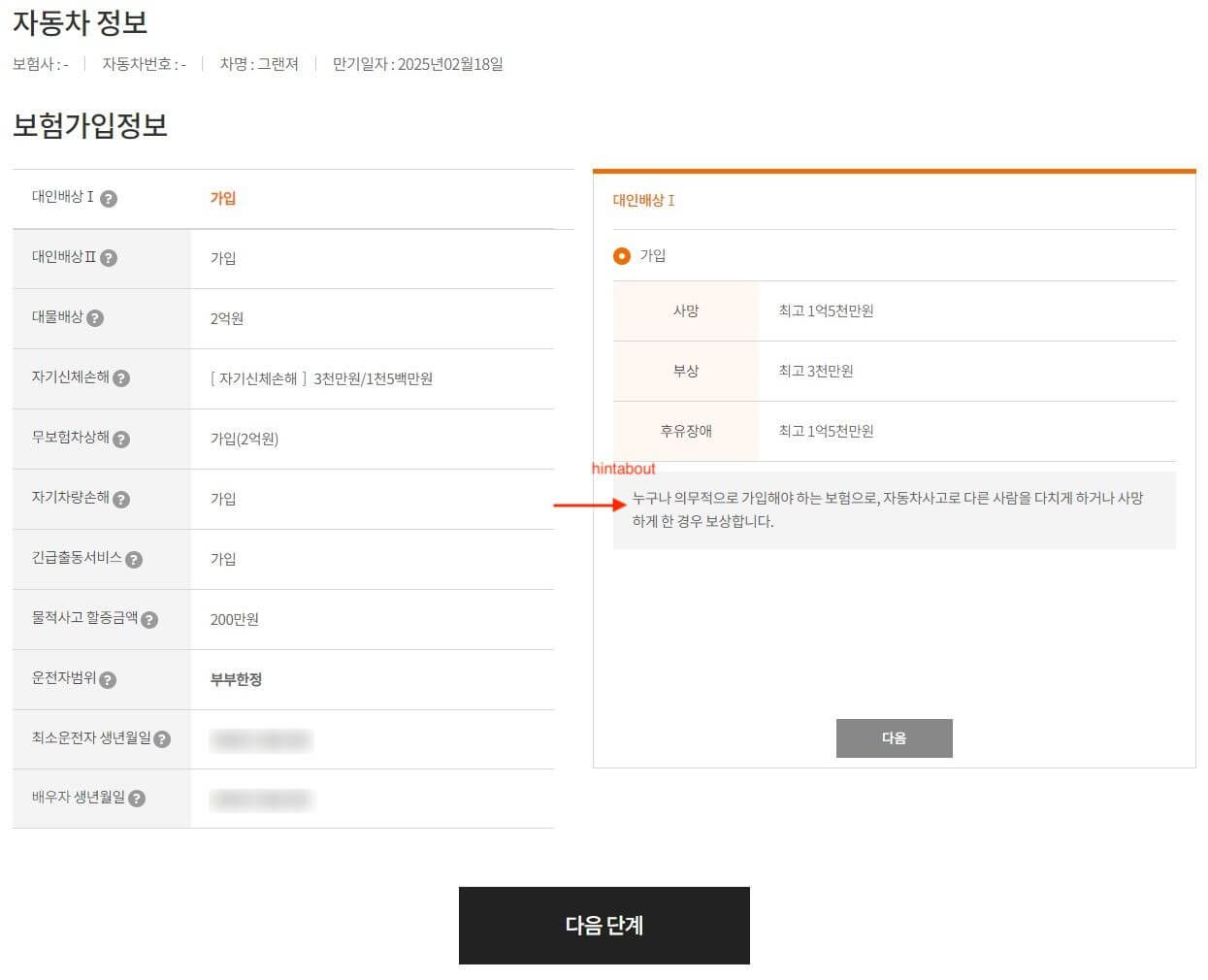Viewport: 1208px width, 980px height.
Task: Click help icon beside 운전자범위
Action: [108, 680]
